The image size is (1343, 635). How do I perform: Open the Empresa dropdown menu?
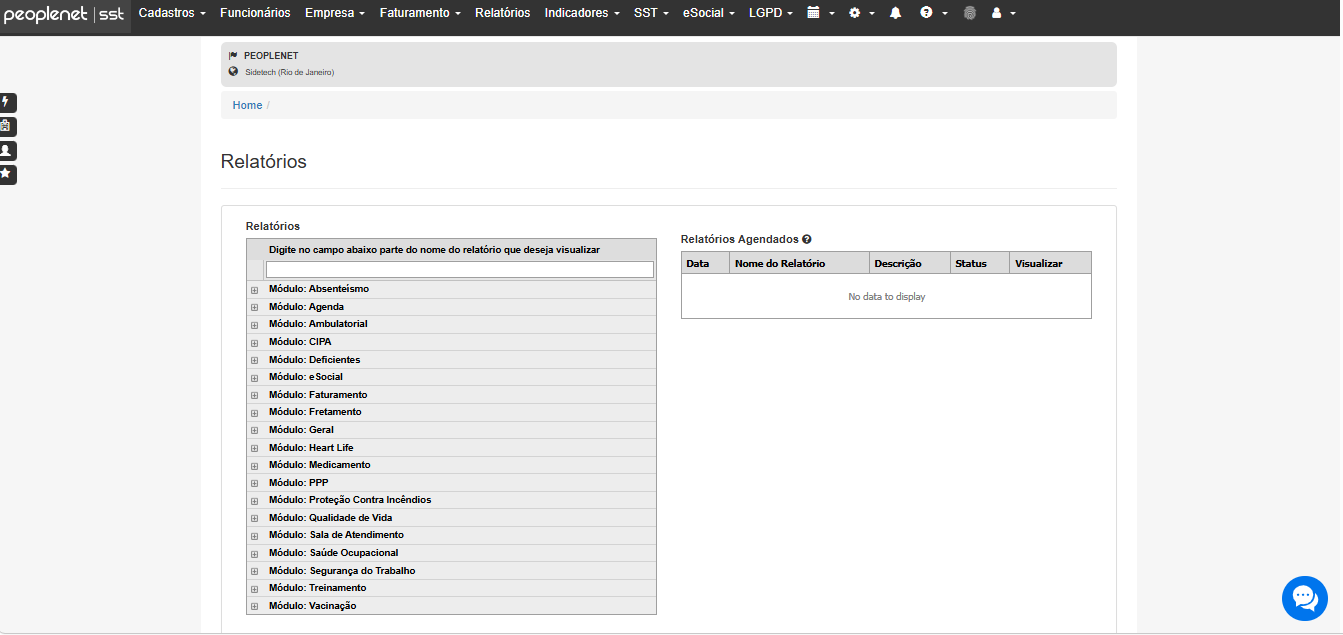pyautogui.click(x=335, y=13)
